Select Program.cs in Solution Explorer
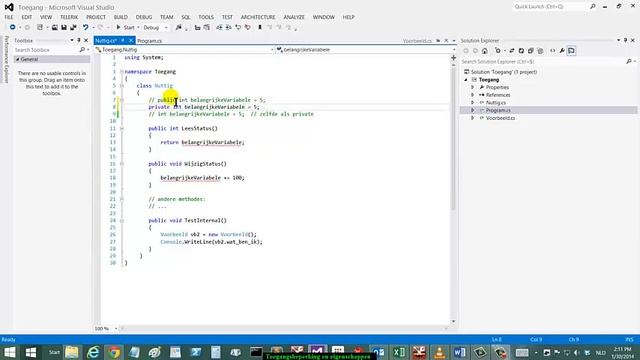 pos(498,110)
